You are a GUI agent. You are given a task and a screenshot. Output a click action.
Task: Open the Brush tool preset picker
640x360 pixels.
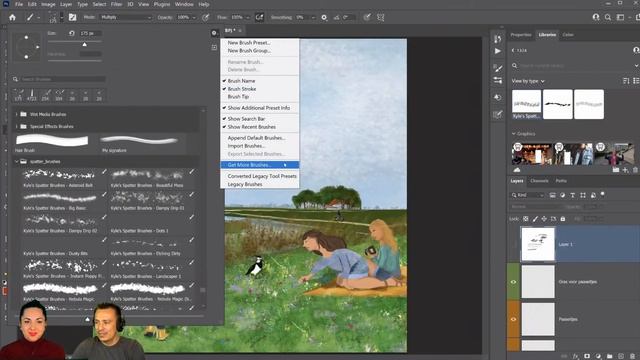coord(33,18)
